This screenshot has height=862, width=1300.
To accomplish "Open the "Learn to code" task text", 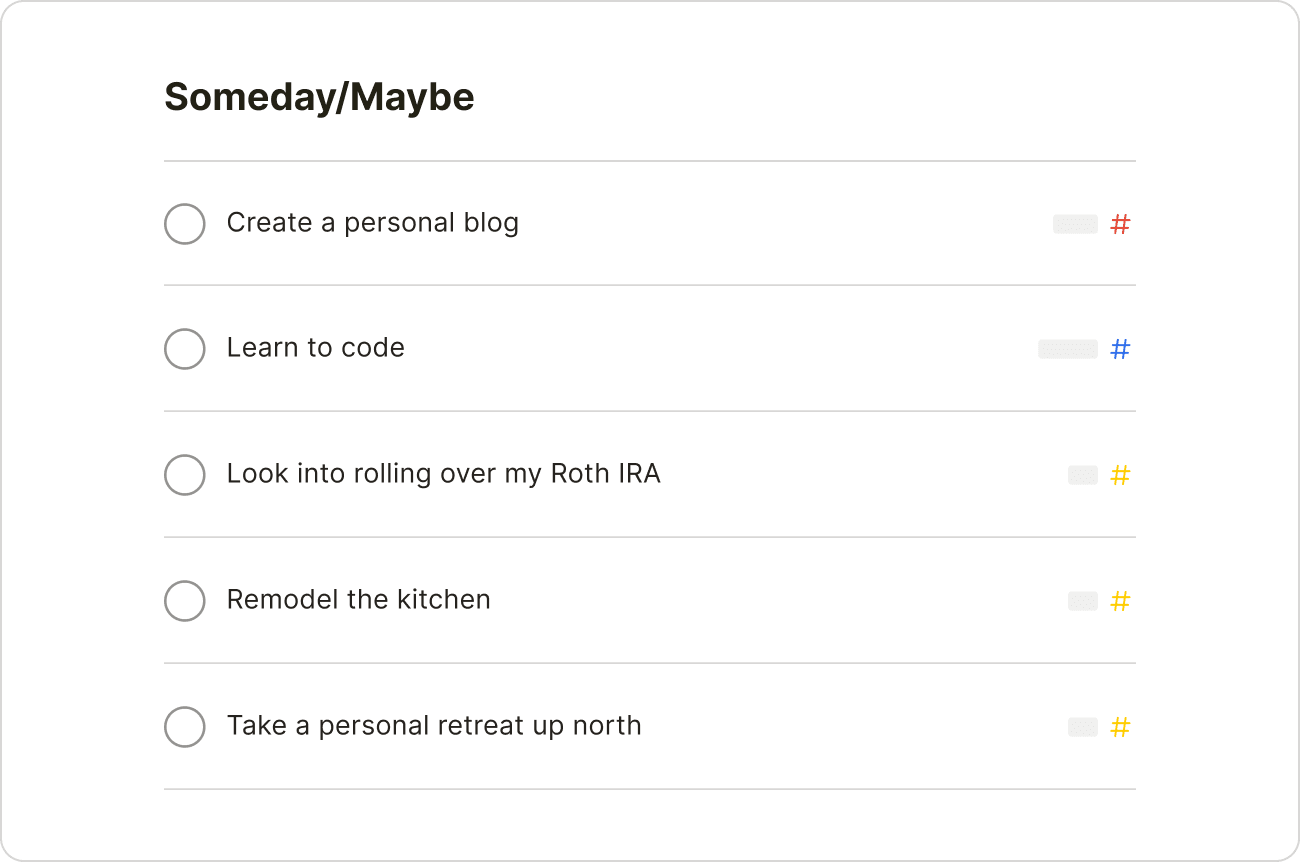I will coord(315,348).
